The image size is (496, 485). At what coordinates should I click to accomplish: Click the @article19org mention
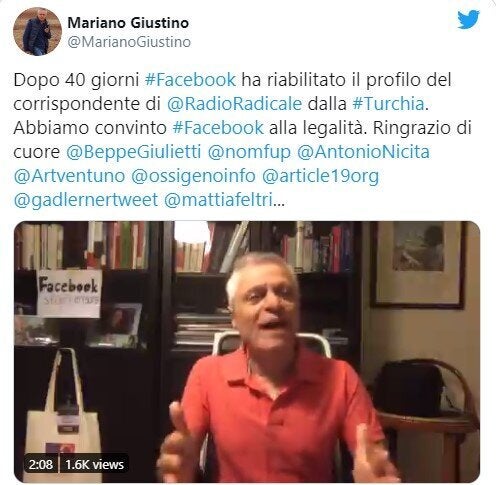[x=320, y=177]
